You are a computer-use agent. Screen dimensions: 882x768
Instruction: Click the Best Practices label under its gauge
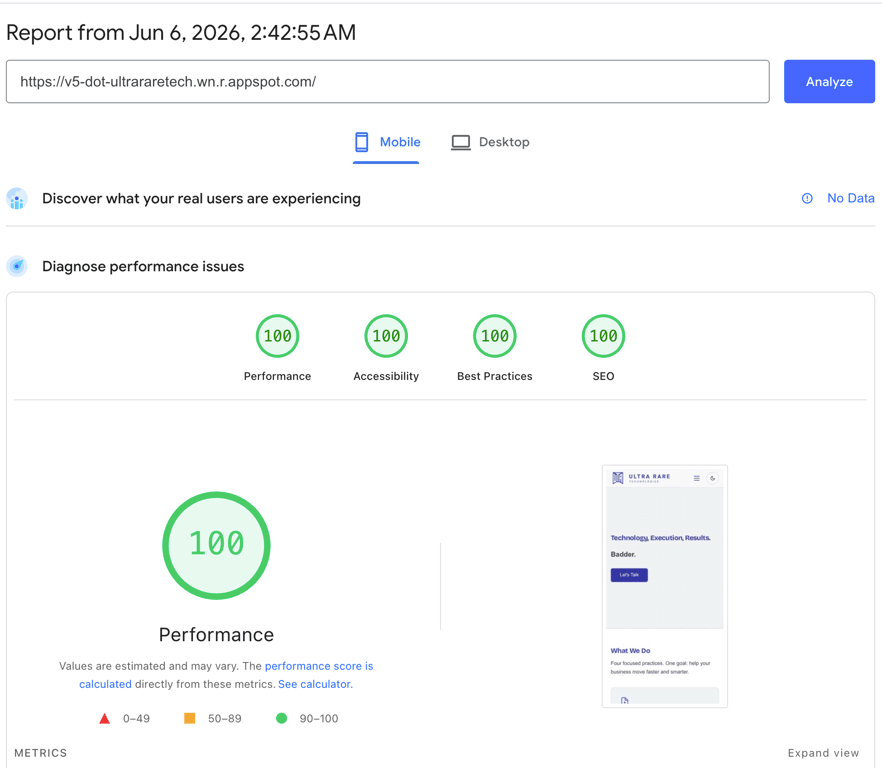pyautogui.click(x=494, y=376)
